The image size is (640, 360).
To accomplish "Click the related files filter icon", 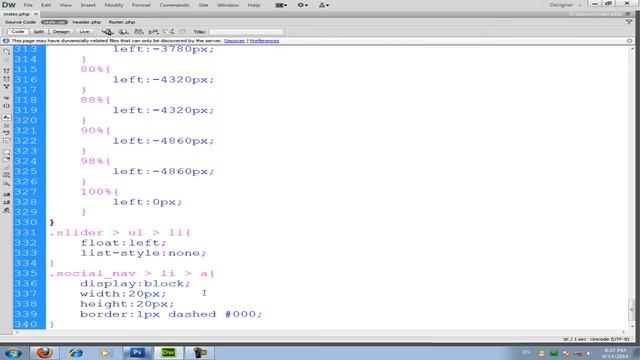I will [629, 22].
